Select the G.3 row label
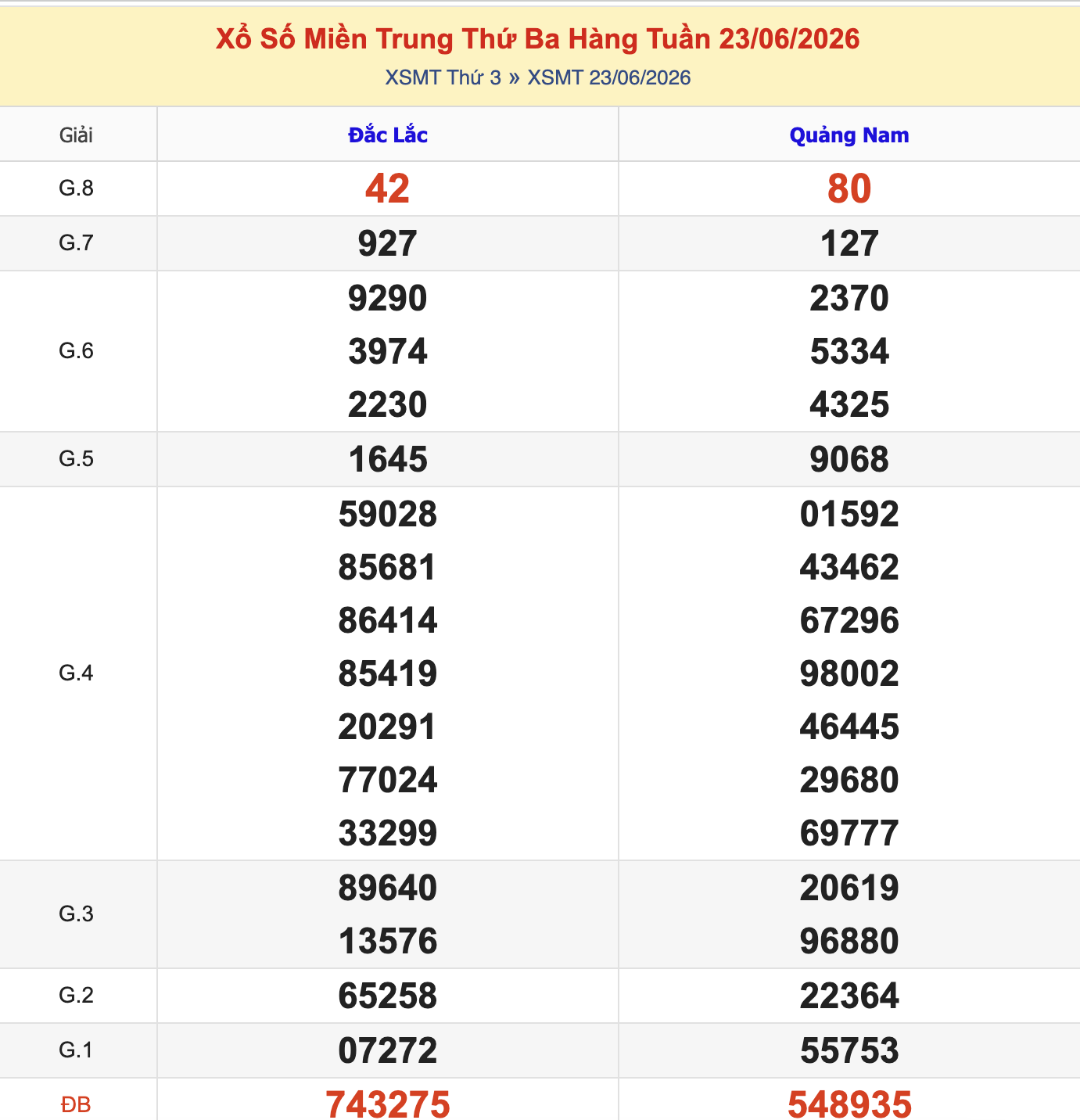Image resolution: width=1080 pixels, height=1120 pixels. coord(76,914)
